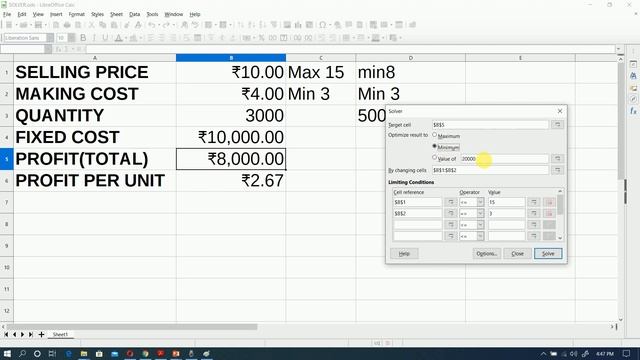
Task: Remove the $B$2 limiting condition
Action: click(x=549, y=213)
